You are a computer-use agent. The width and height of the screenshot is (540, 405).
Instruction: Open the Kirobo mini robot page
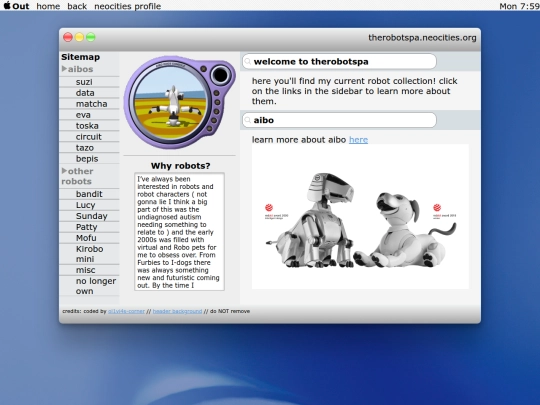click(x=90, y=254)
